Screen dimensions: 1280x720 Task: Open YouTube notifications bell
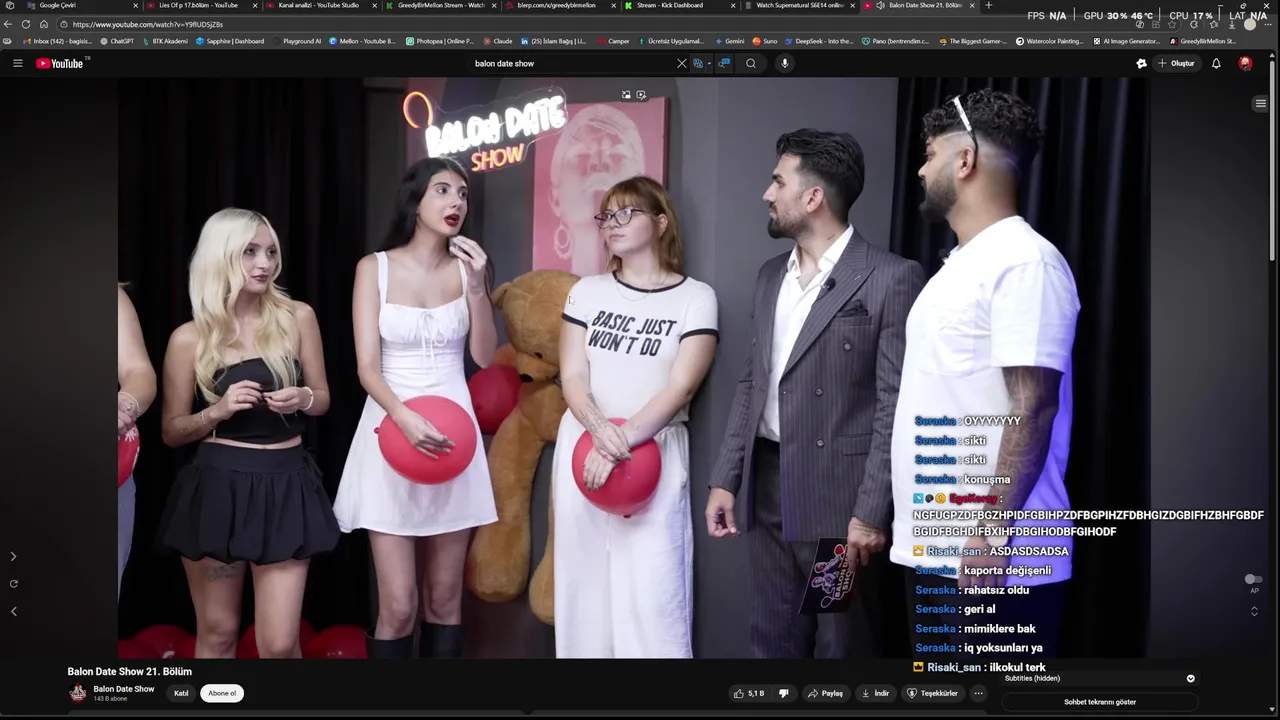pos(1216,63)
